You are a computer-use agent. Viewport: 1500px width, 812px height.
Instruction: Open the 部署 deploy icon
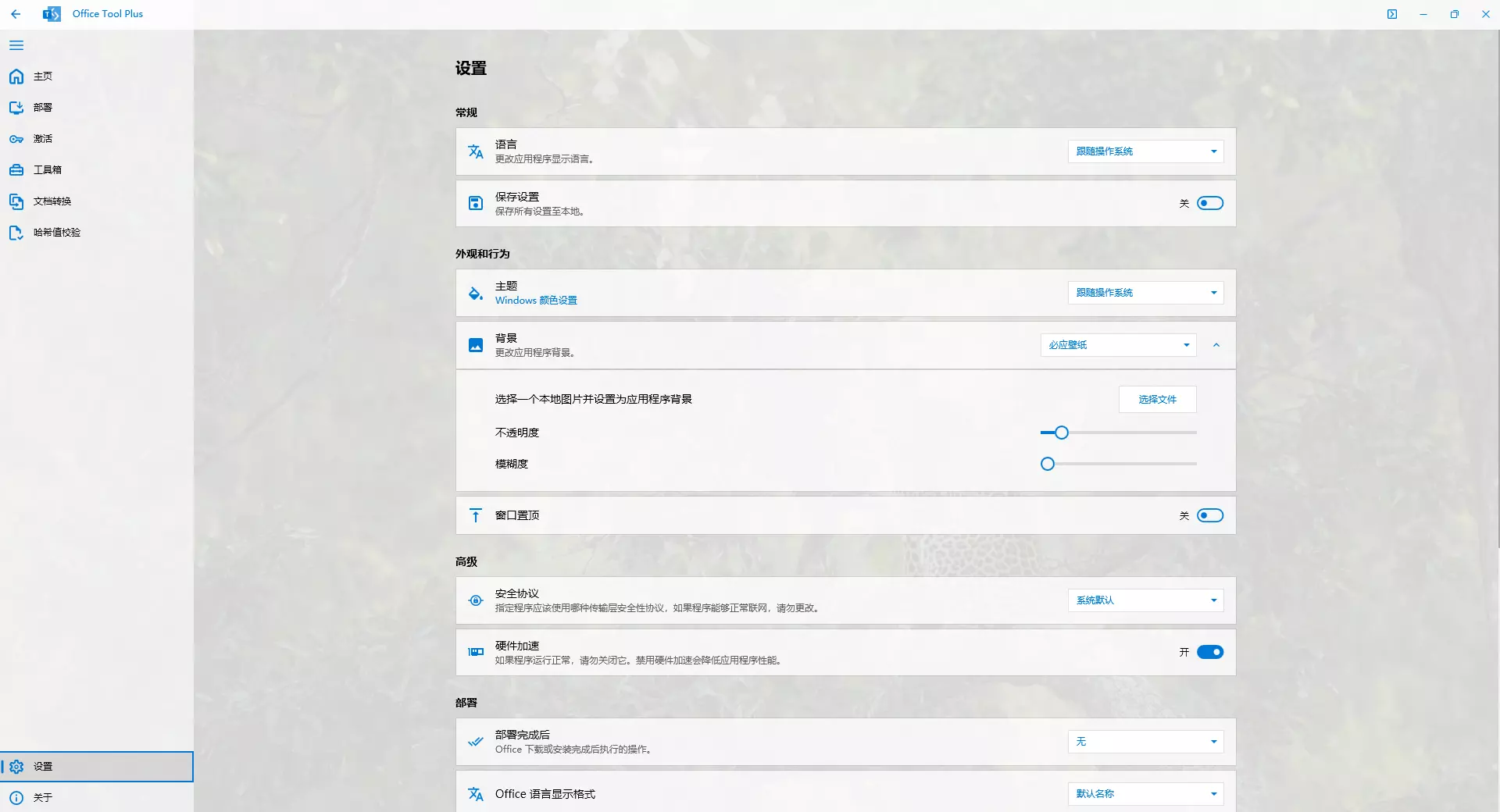coord(16,108)
